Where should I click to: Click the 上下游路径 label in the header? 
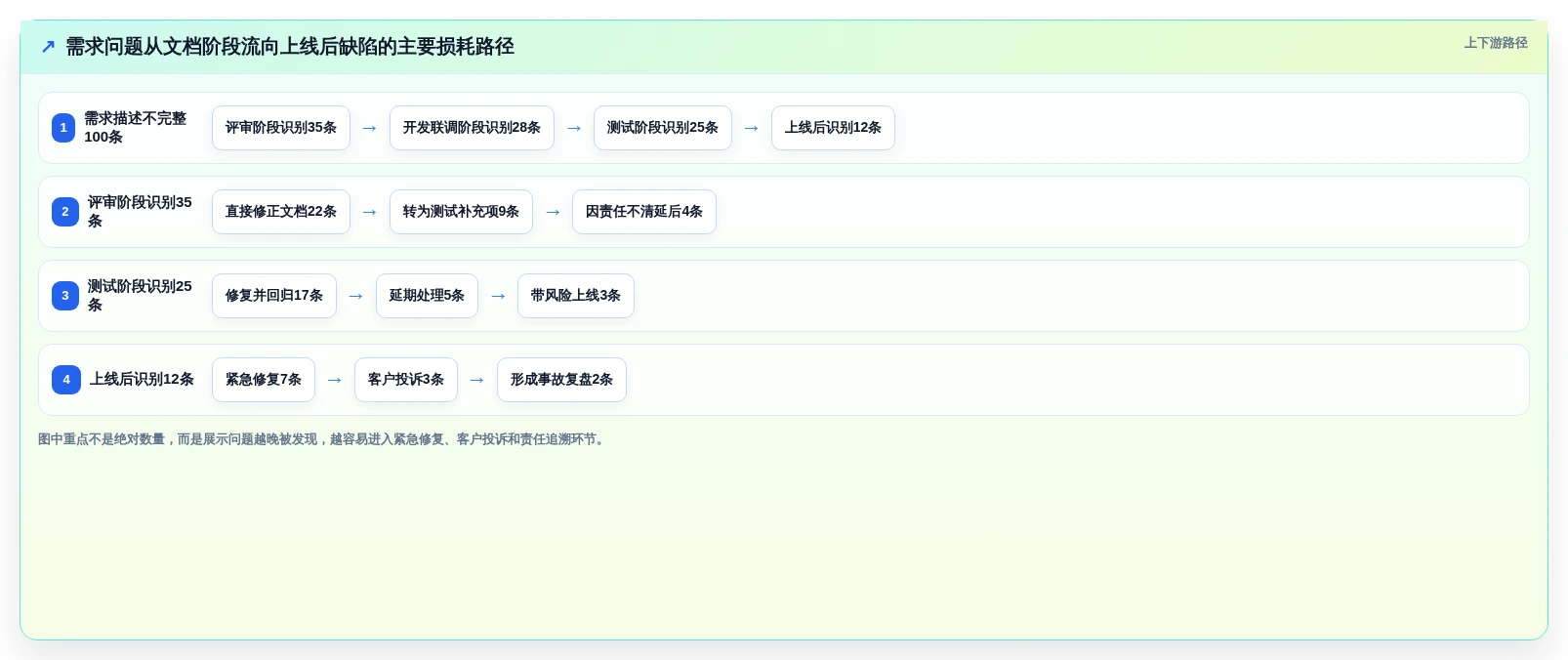click(1496, 43)
